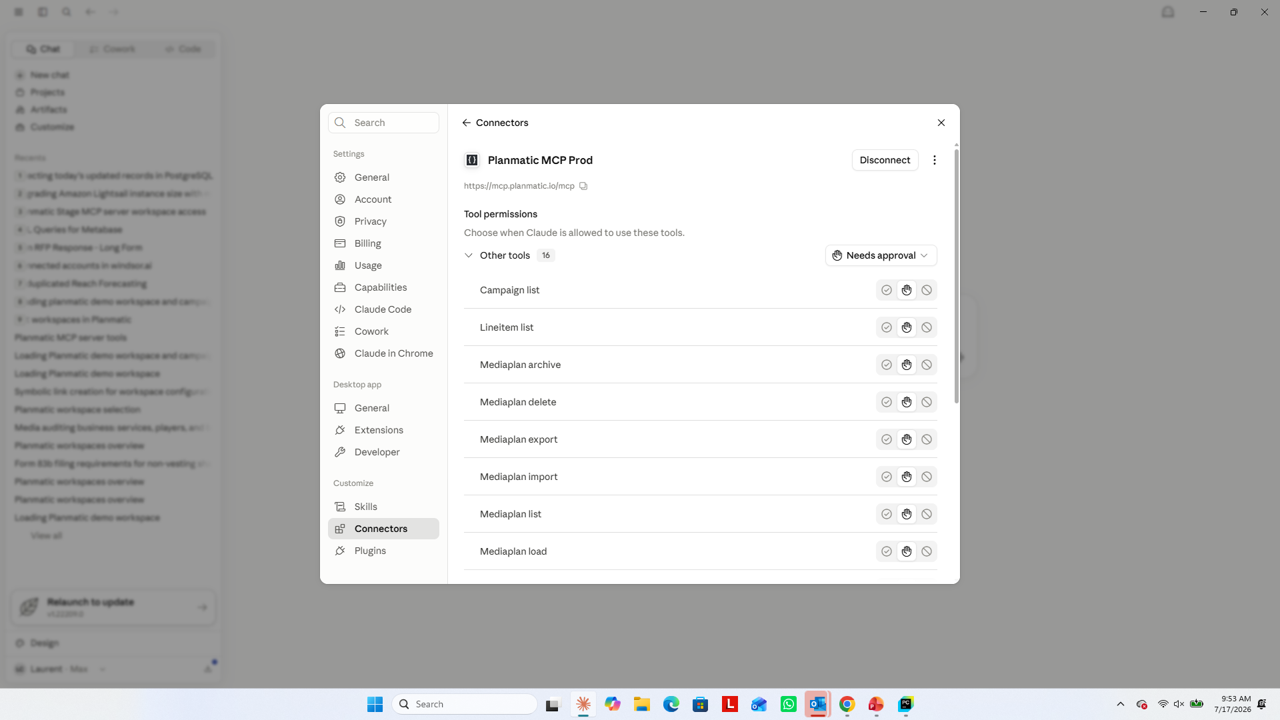Set Mediaplan import to always allow
Screen dimensions: 1280x720
[x=887, y=477]
